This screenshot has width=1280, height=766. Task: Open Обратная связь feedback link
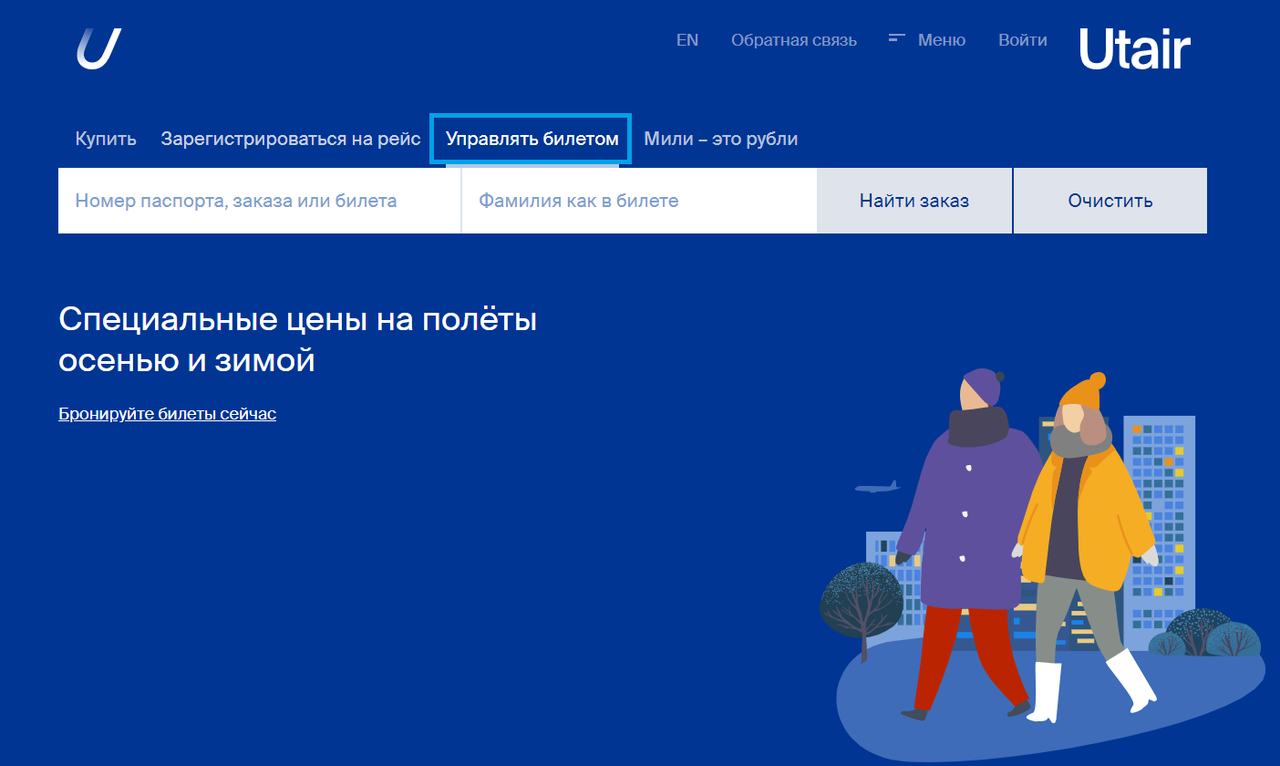click(x=794, y=40)
